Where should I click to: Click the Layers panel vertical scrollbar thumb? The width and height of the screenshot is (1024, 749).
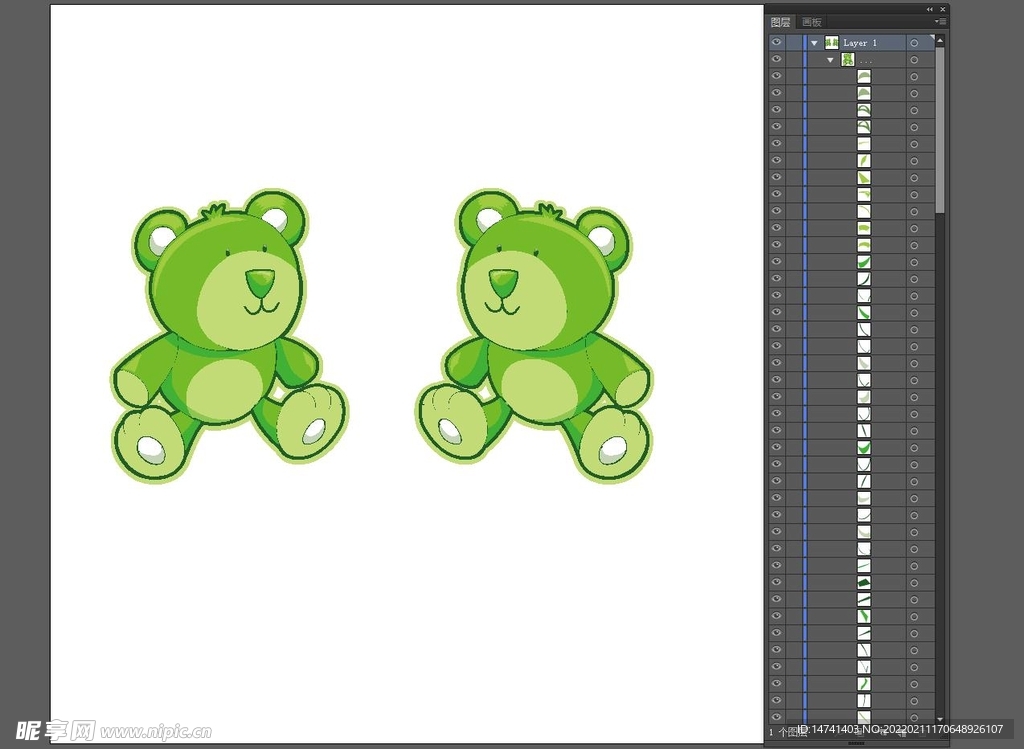[940, 130]
